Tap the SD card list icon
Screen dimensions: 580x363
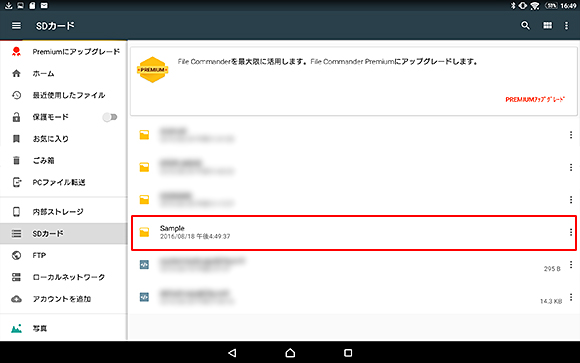click(16, 233)
